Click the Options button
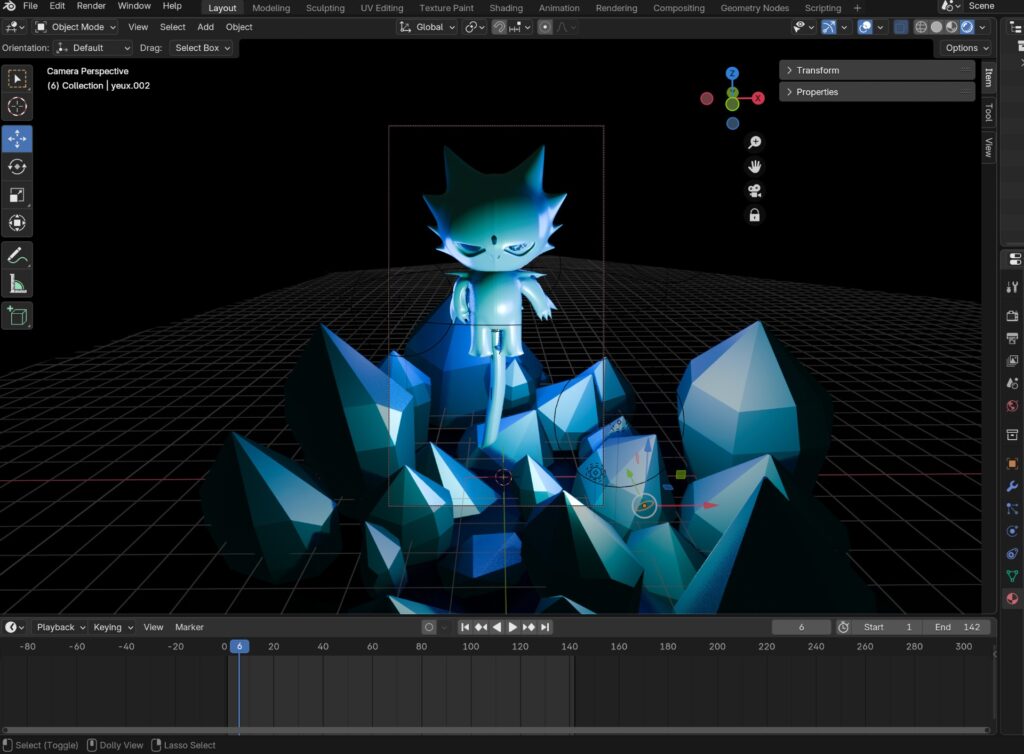Viewport: 1024px width, 754px height. [x=964, y=48]
